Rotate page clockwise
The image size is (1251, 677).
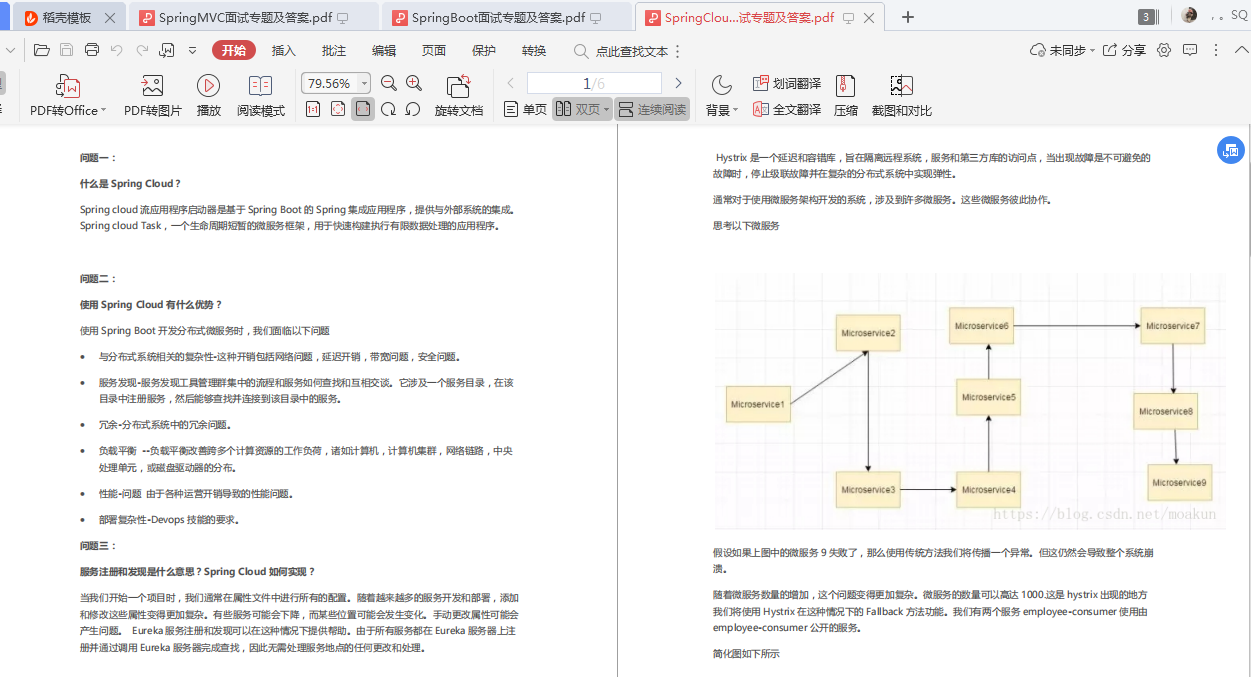(x=388, y=109)
